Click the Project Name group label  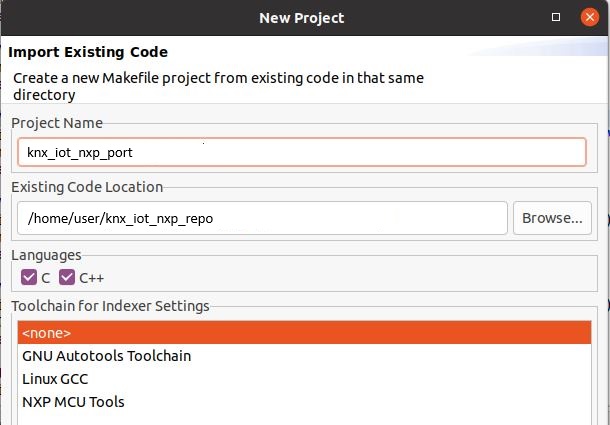click(x=57, y=123)
